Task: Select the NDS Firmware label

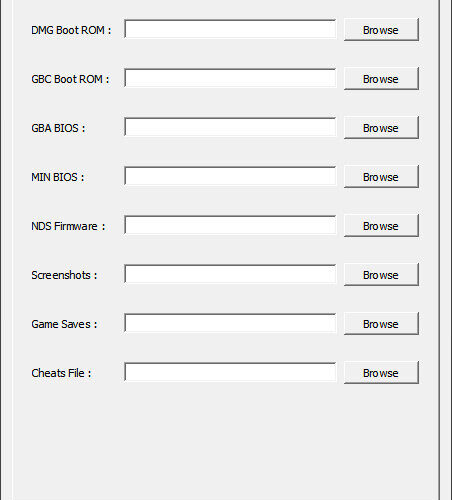Action: 68,226
